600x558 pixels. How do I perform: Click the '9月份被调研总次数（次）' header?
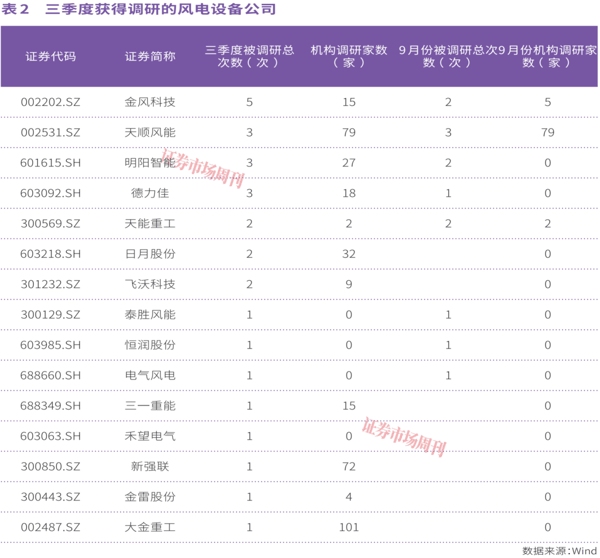(x=448, y=56)
